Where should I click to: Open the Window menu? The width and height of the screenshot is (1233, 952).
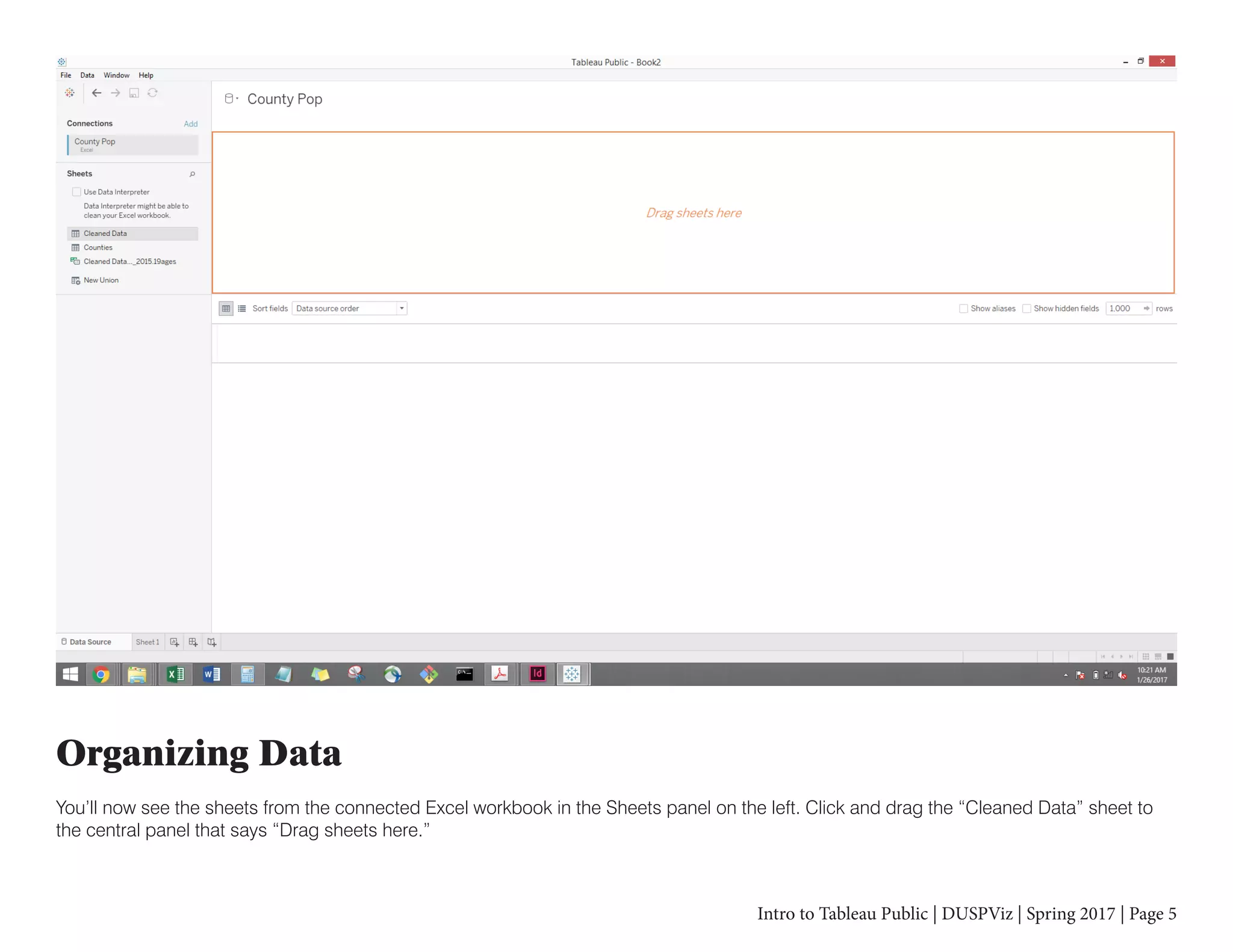click(x=116, y=75)
